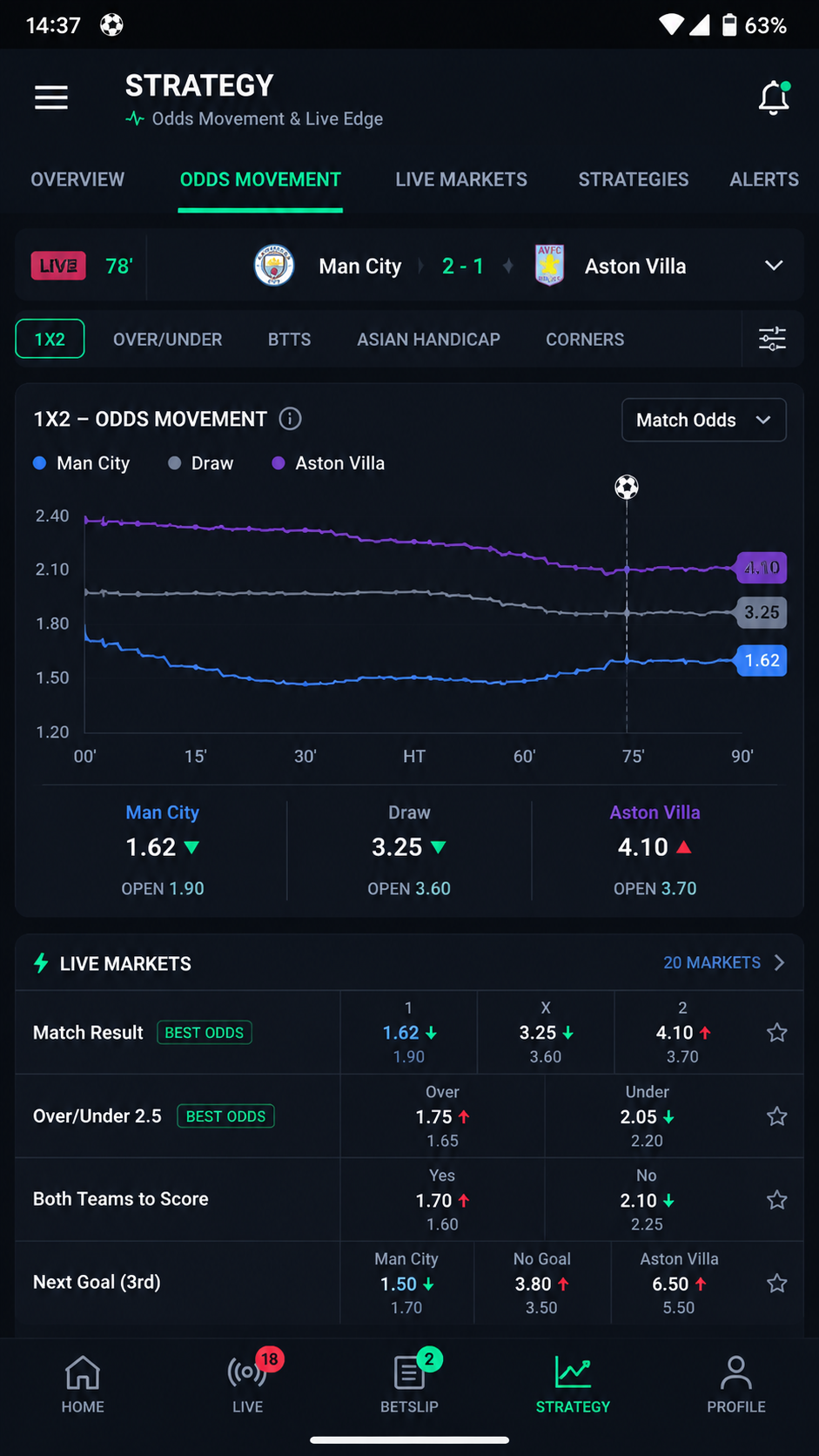Tap the 4.10 purple chart value label
This screenshot has width=819, height=1456.
[762, 568]
